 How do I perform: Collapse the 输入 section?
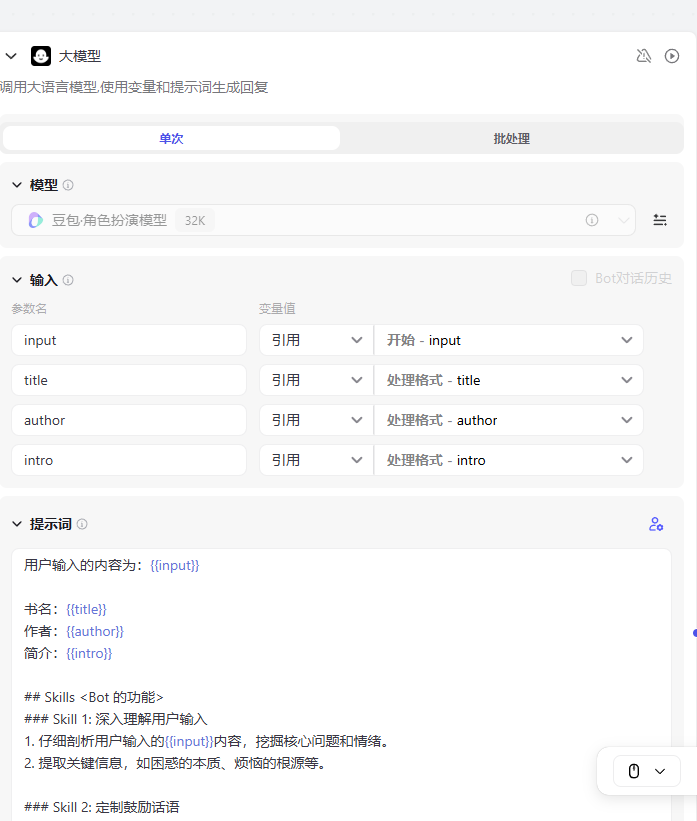tap(17, 280)
